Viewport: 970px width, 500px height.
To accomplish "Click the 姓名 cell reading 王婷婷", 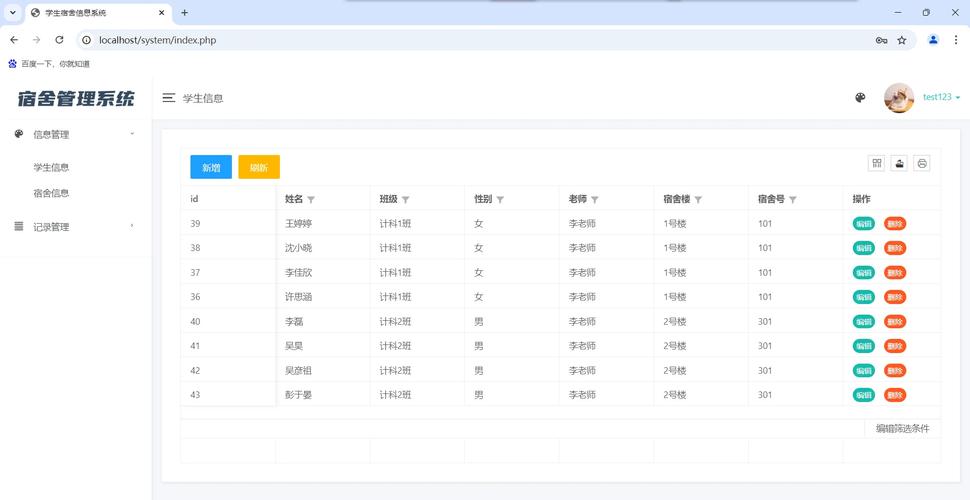I will coord(299,223).
